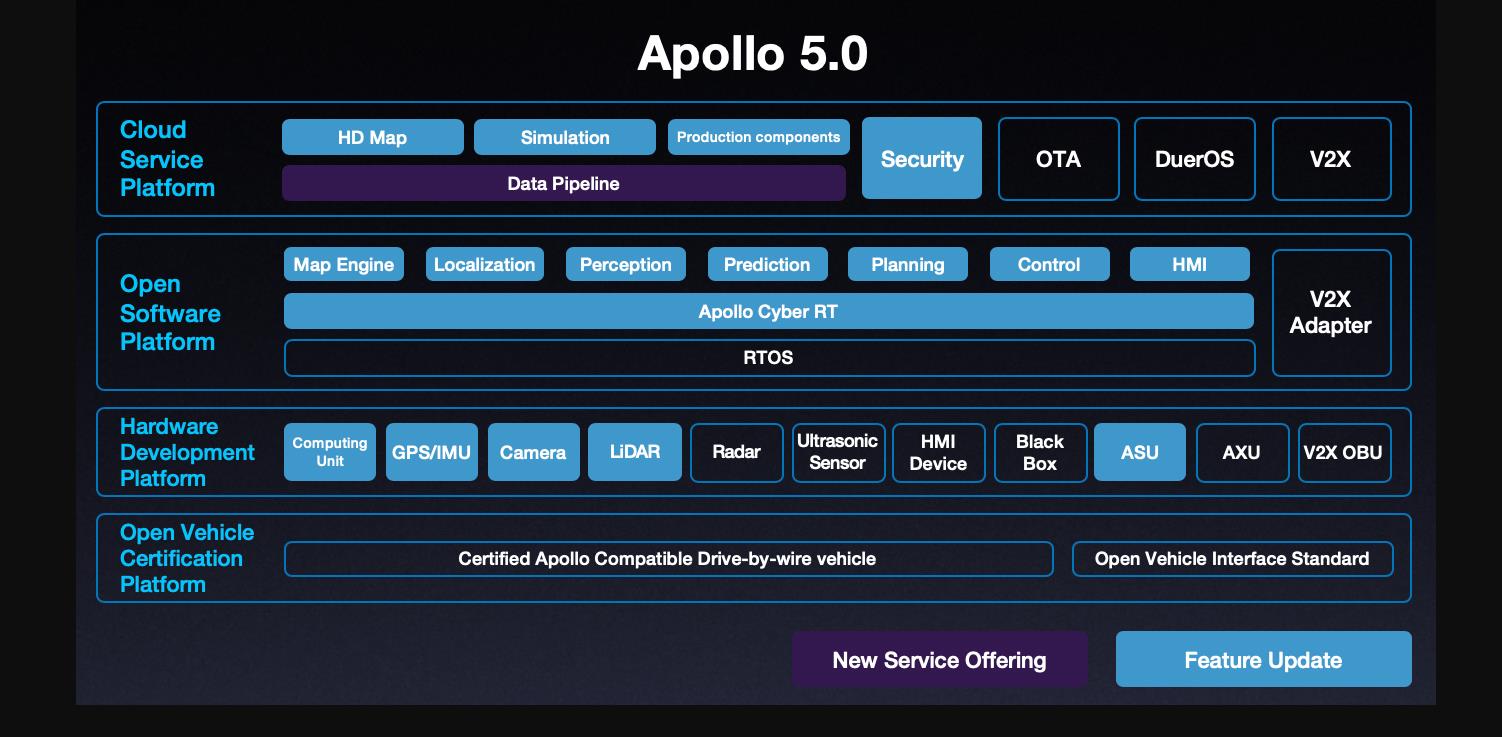Click the Perception module
The width and height of the screenshot is (1502, 737).
click(626, 265)
